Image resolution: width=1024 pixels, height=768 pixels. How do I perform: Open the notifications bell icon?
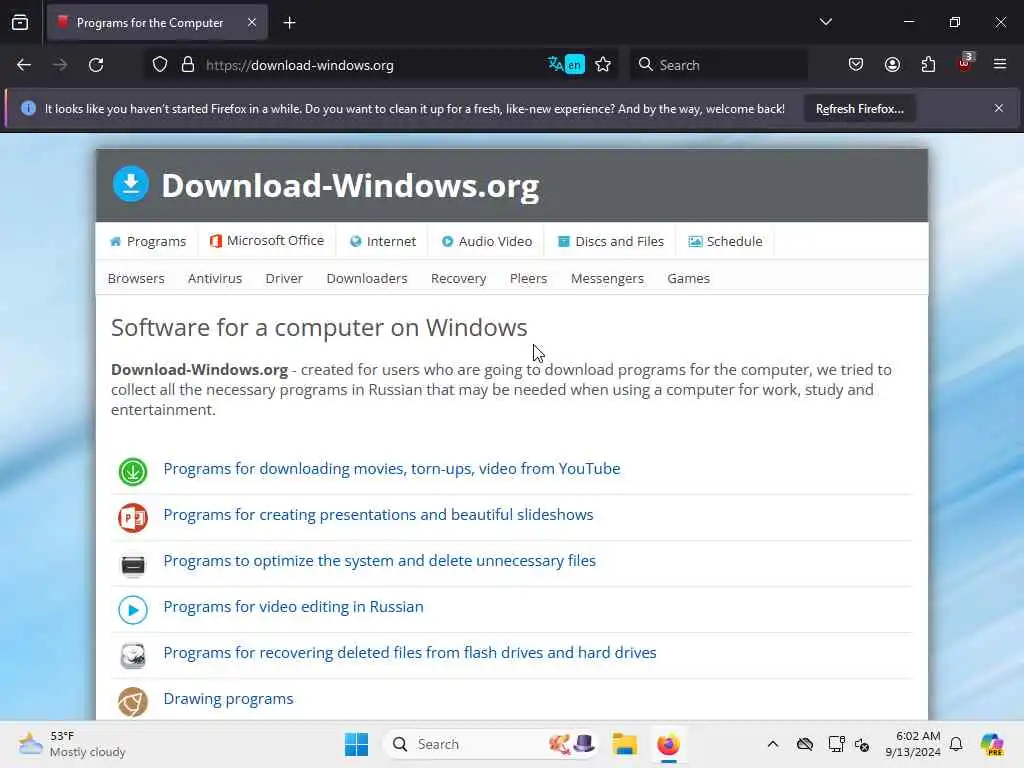tap(956, 744)
